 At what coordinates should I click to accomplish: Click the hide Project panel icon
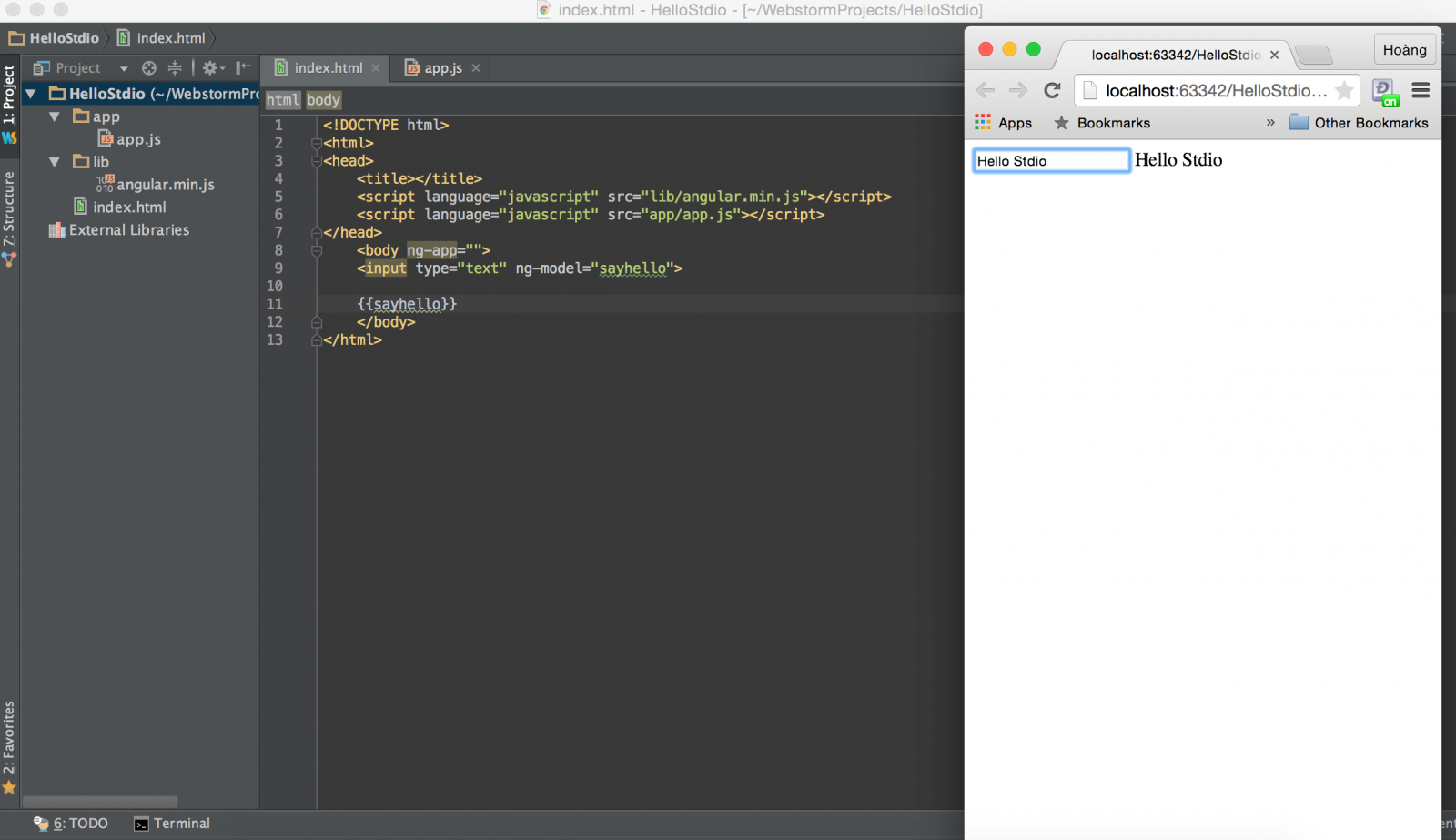pyautogui.click(x=243, y=68)
